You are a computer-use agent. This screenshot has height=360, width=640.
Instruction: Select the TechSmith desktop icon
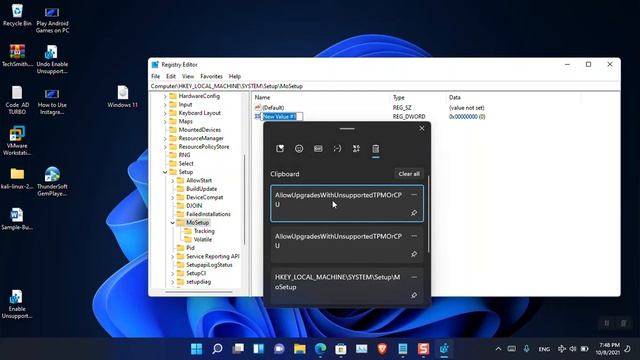point(17,56)
